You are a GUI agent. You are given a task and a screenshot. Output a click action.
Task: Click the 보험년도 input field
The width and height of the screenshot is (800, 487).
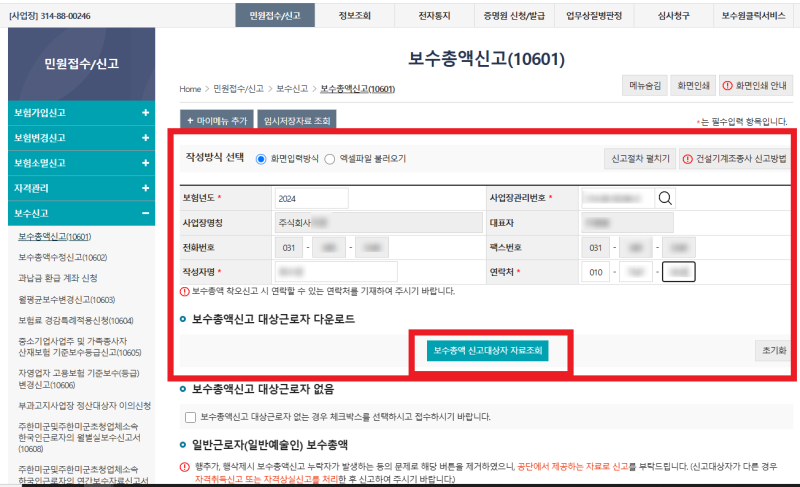tap(311, 198)
